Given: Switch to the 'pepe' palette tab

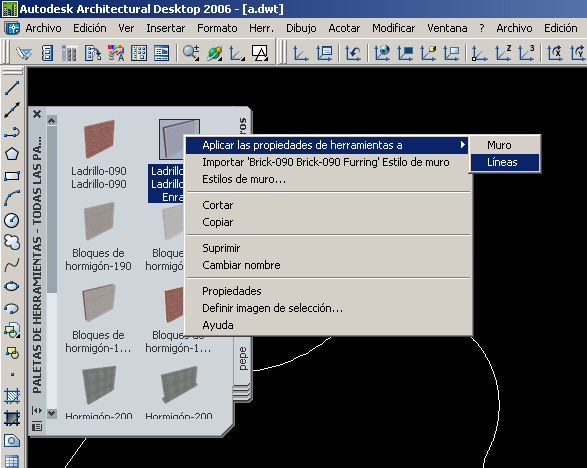Looking at the screenshot, I should tap(243, 359).
